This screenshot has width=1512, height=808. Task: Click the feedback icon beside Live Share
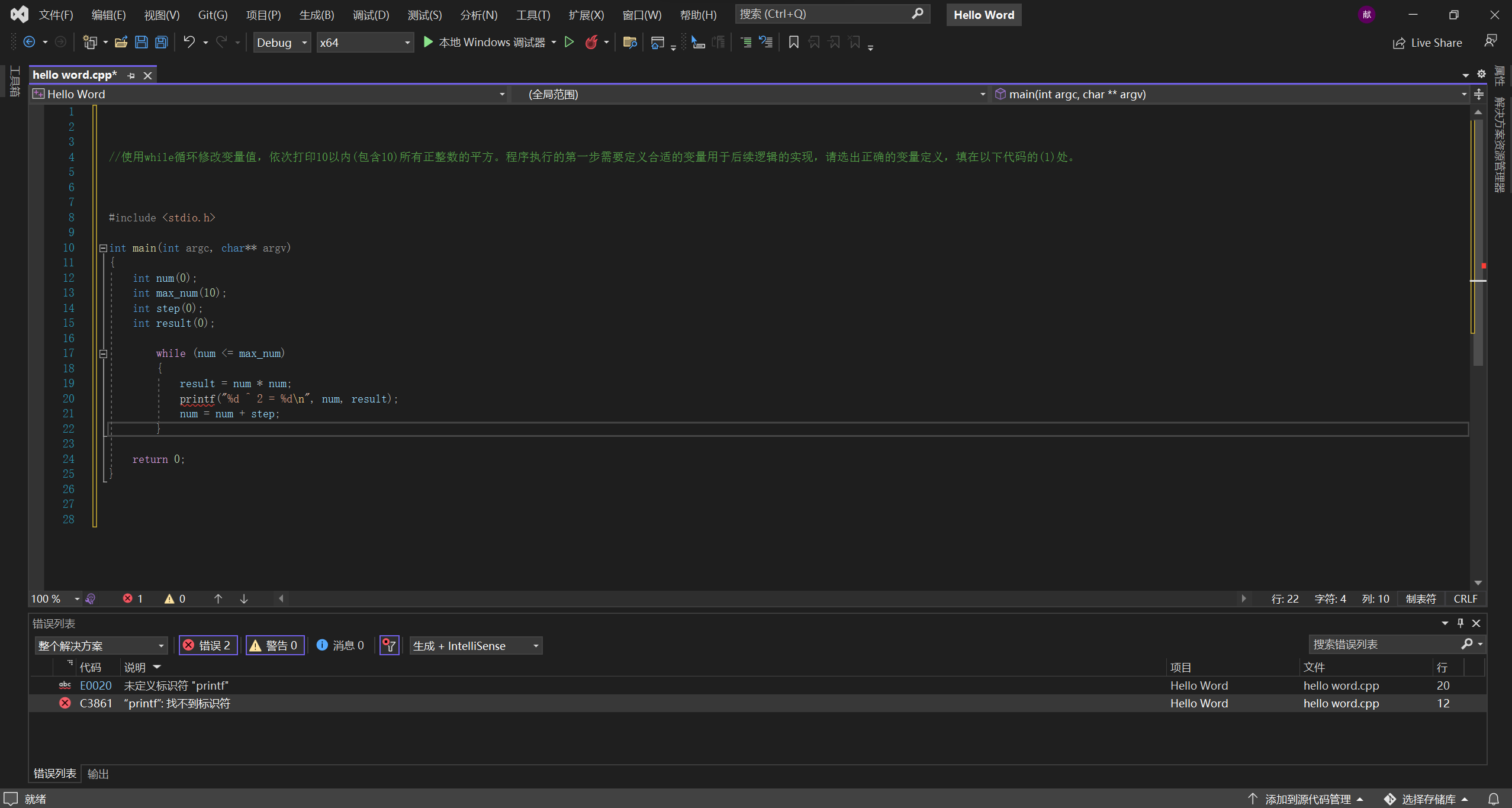point(1491,41)
